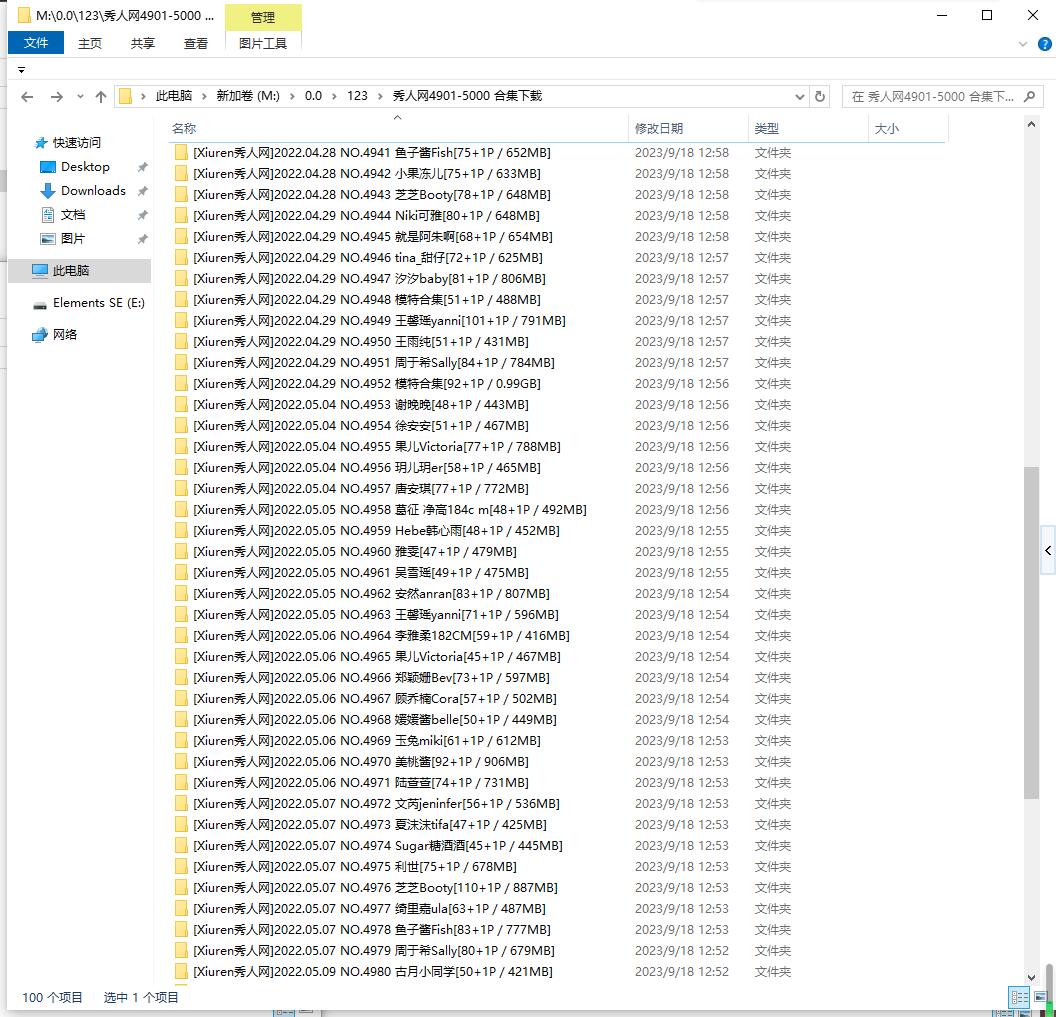This screenshot has height=1017, width=1056.
Task: Switch to large thumbnails view icon
Action: pos(1041,997)
